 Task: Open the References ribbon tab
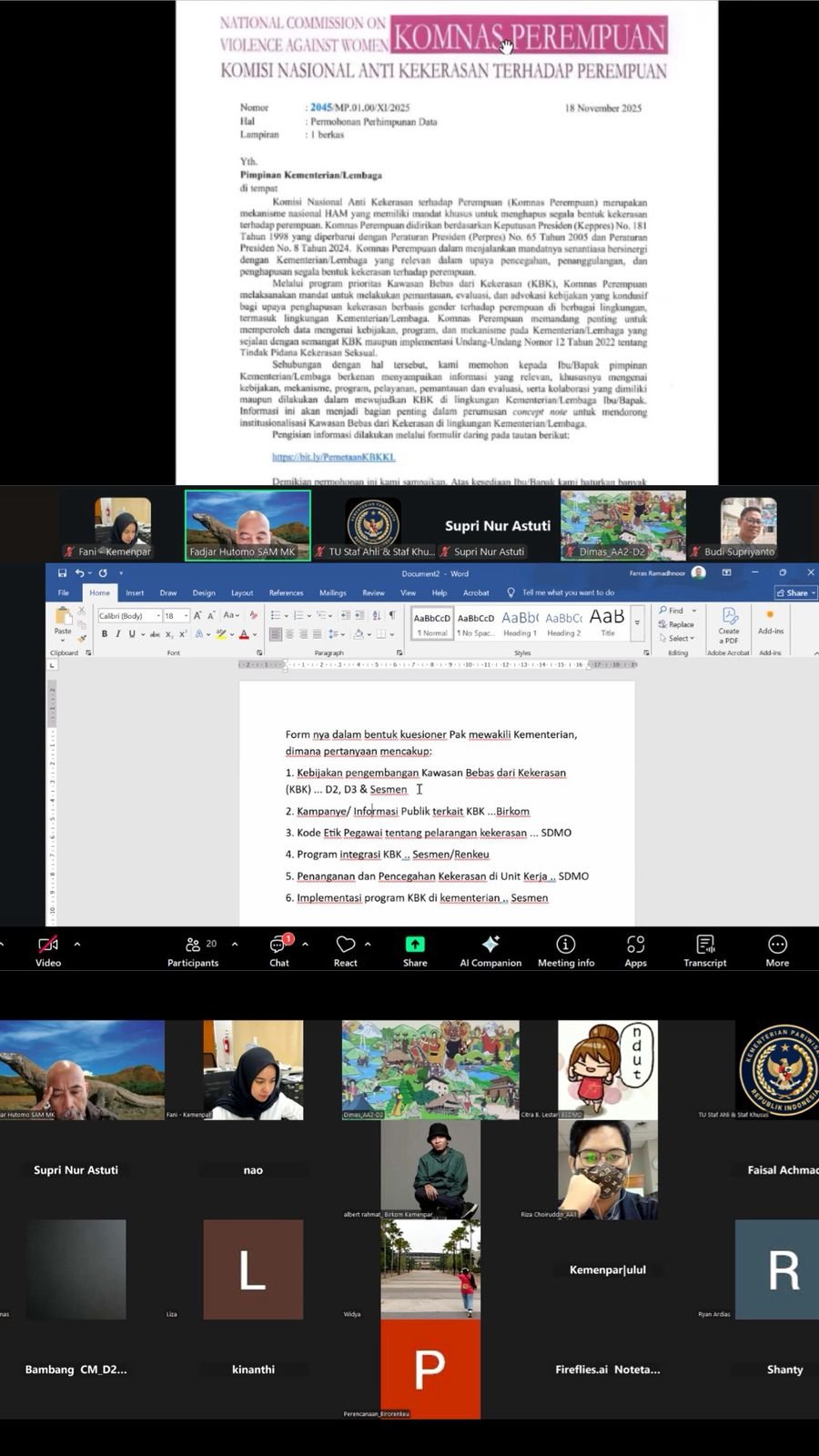tap(286, 592)
